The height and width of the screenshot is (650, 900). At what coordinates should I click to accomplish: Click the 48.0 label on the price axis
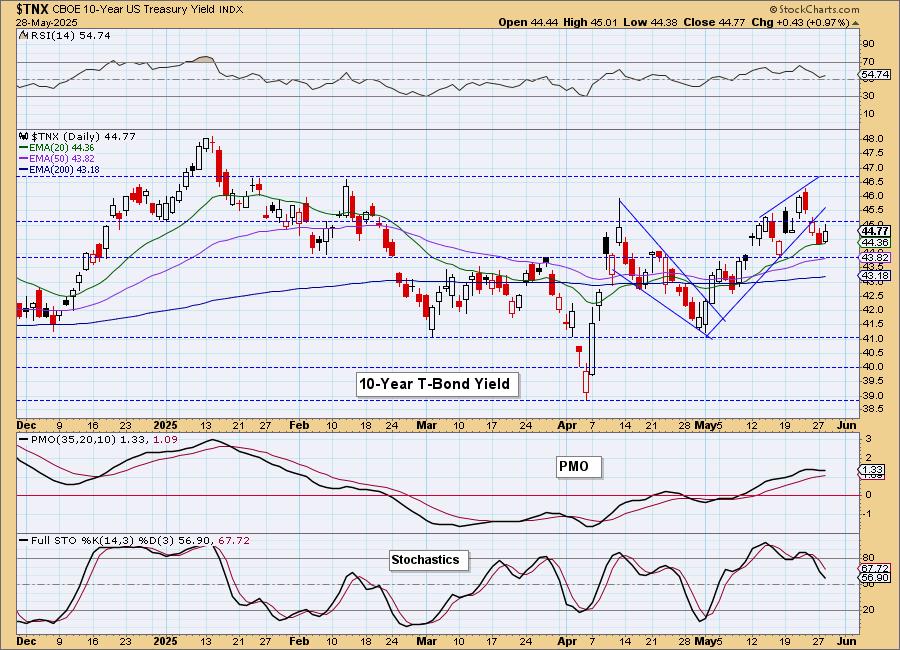tap(872, 139)
